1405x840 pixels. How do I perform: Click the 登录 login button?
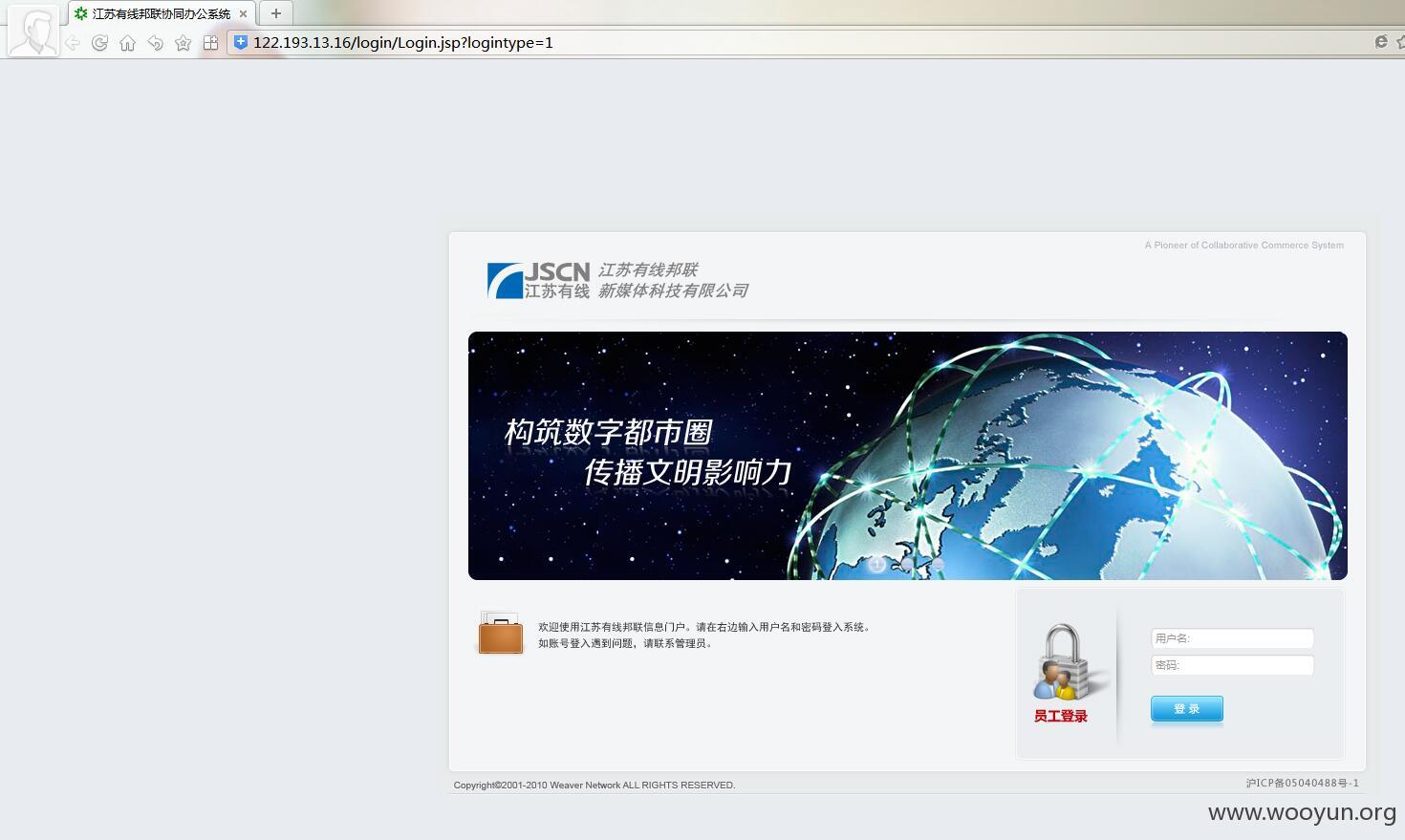[x=1187, y=709]
